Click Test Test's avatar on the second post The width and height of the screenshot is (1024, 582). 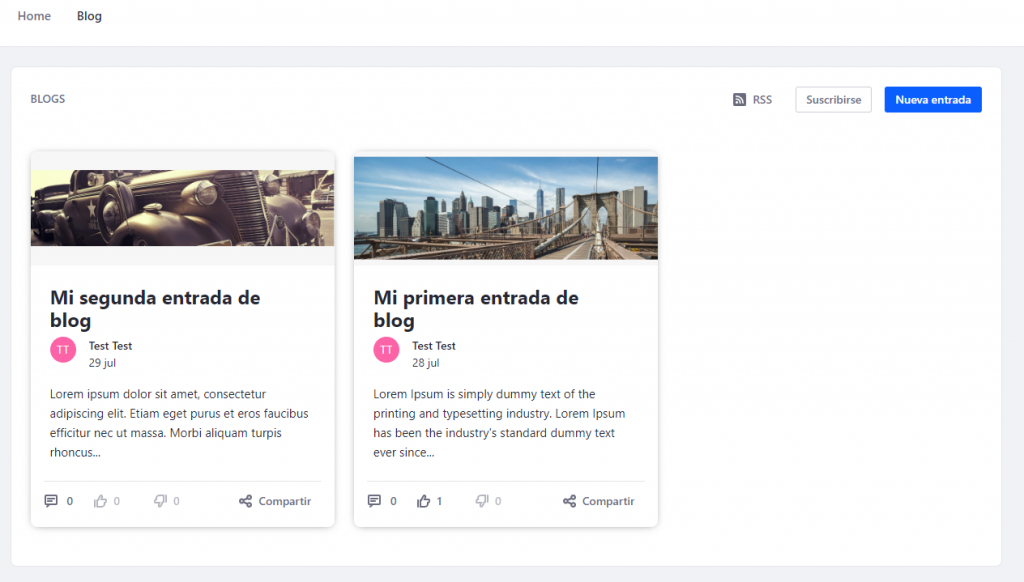click(386, 349)
